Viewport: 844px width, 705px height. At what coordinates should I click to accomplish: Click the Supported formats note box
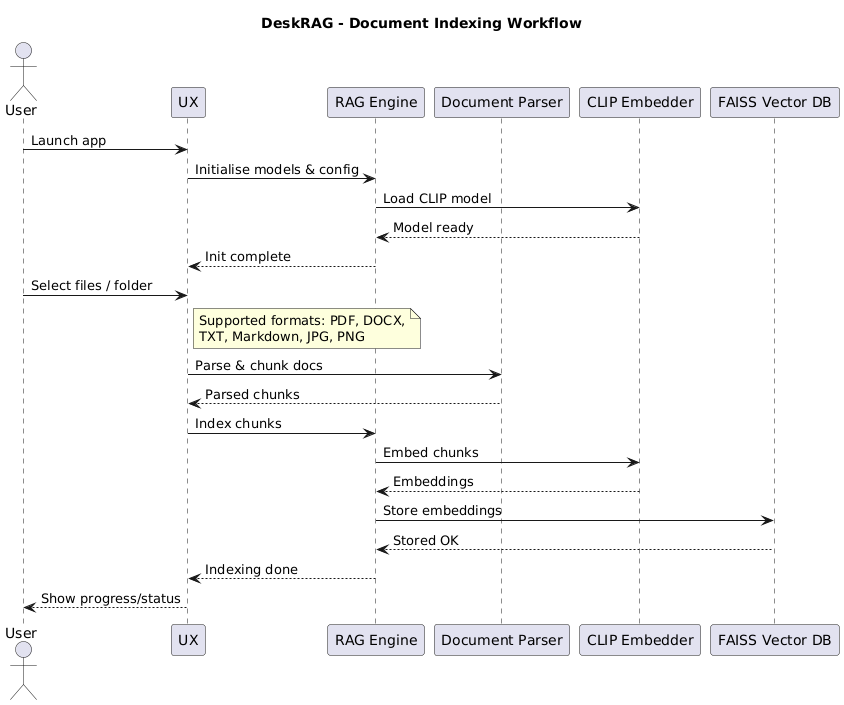[307, 328]
